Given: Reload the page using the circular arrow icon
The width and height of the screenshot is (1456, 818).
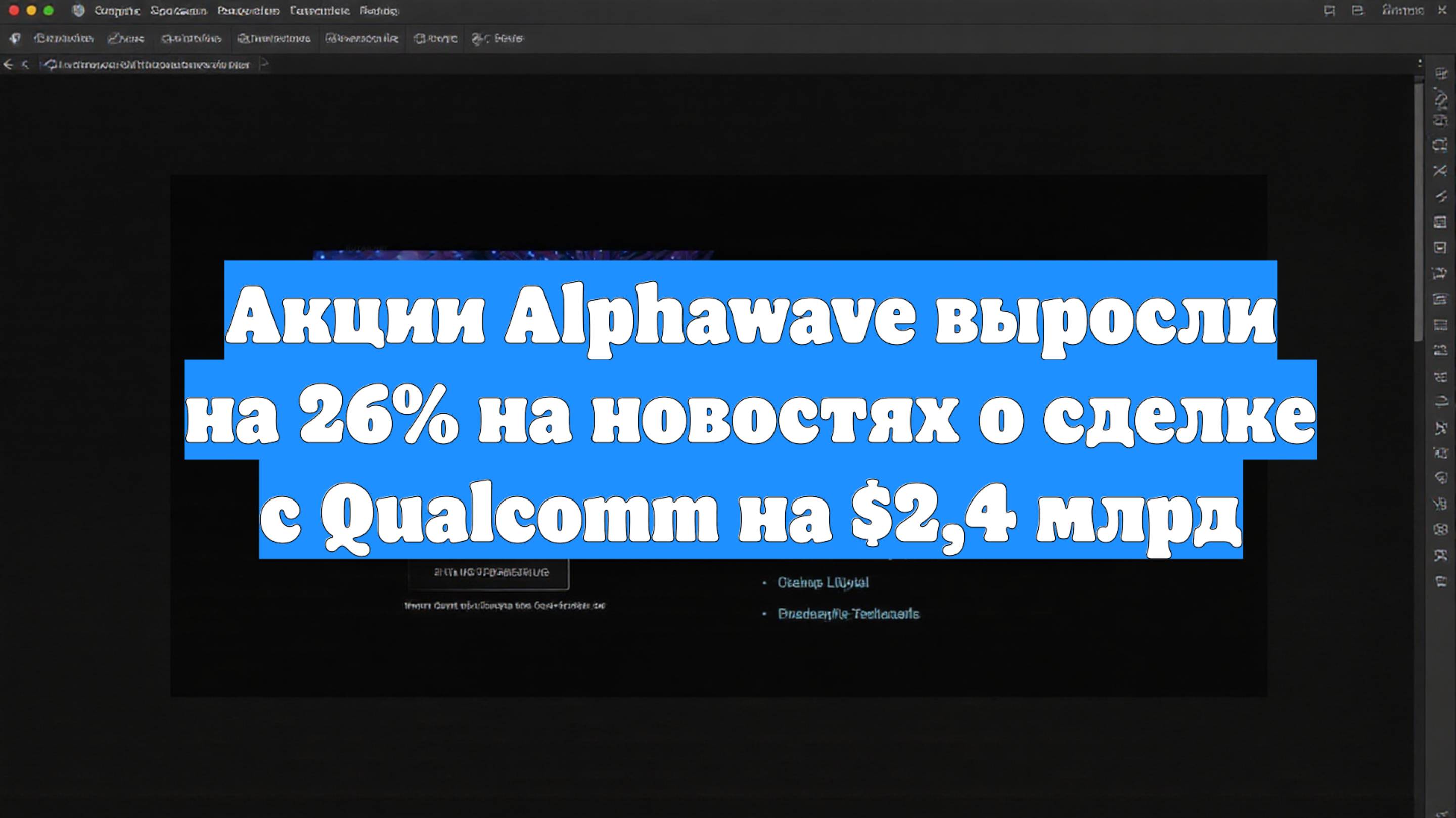Looking at the screenshot, I should click(51, 65).
